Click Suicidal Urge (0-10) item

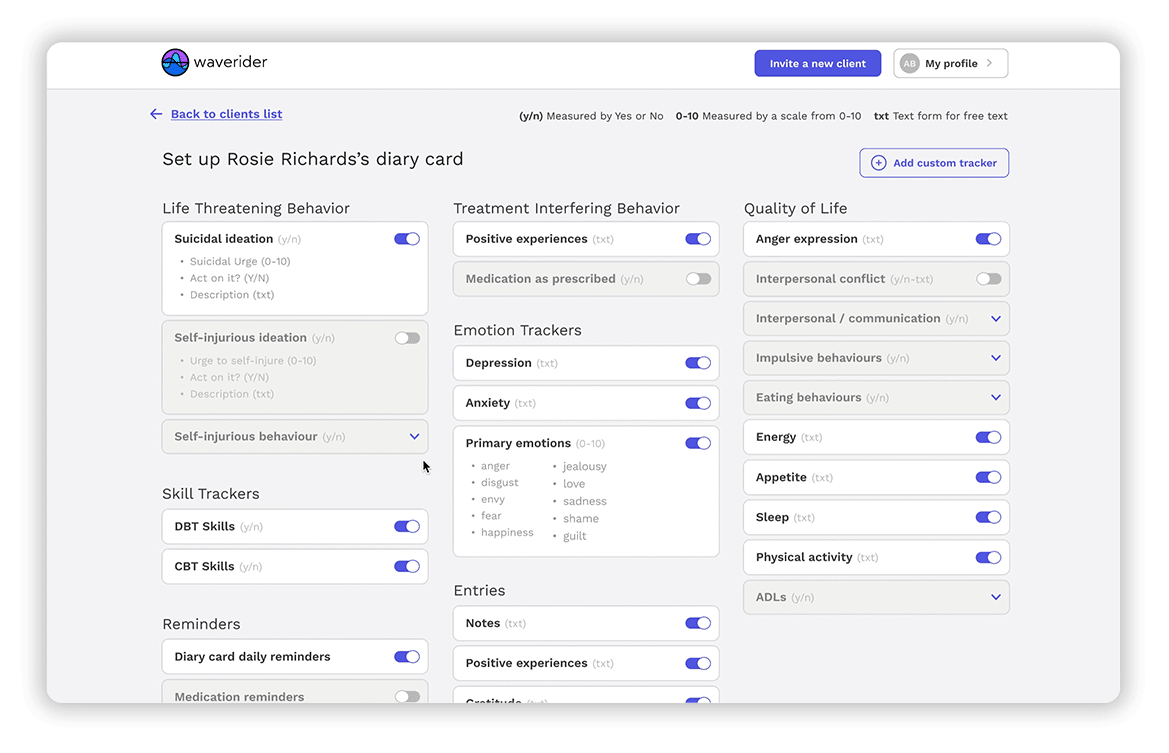(240, 261)
